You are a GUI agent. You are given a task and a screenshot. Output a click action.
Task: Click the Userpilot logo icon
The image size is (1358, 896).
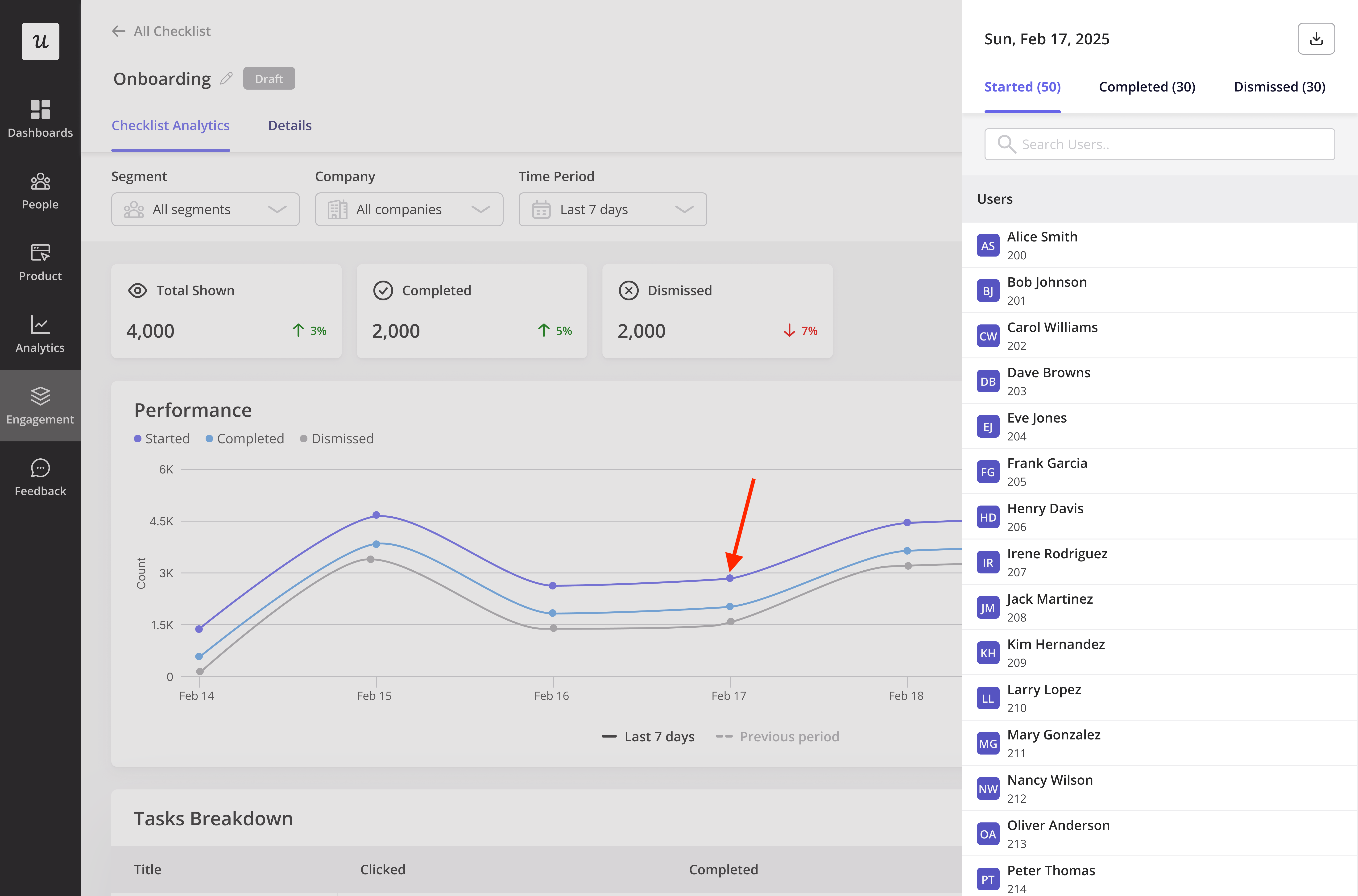pyautogui.click(x=40, y=41)
